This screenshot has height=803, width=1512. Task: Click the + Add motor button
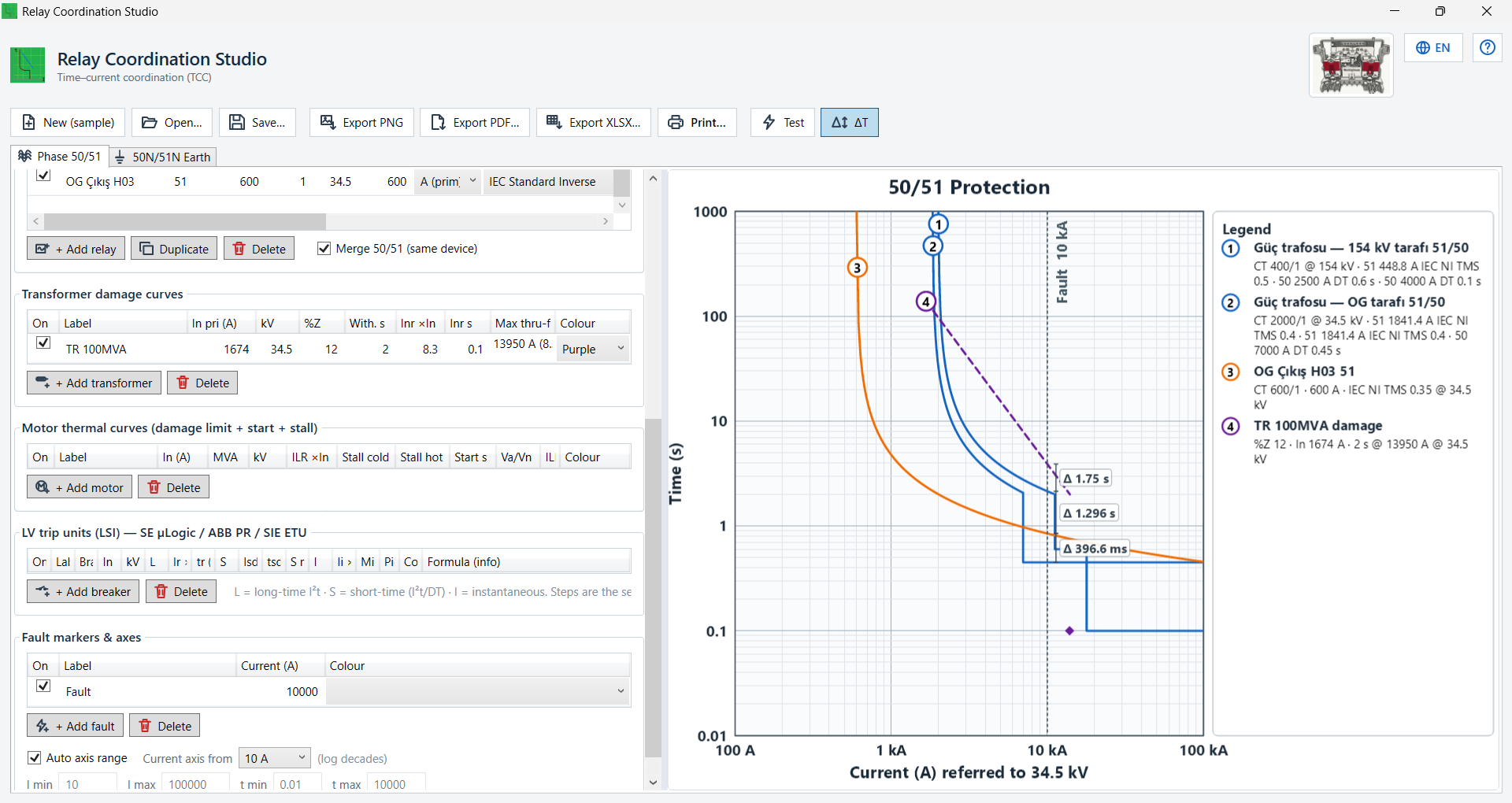pos(80,487)
